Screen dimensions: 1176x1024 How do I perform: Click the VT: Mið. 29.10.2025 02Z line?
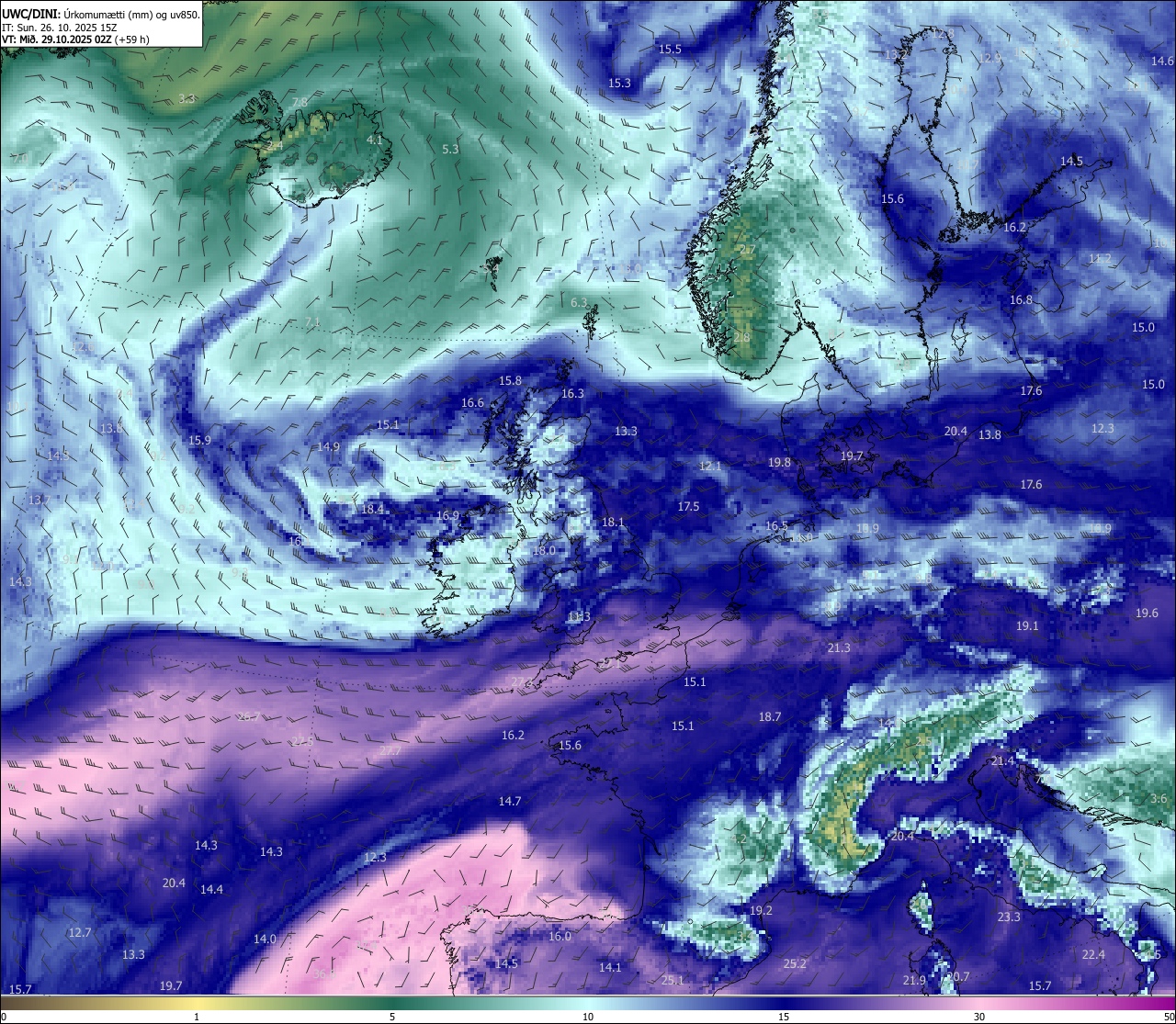[x=75, y=39]
